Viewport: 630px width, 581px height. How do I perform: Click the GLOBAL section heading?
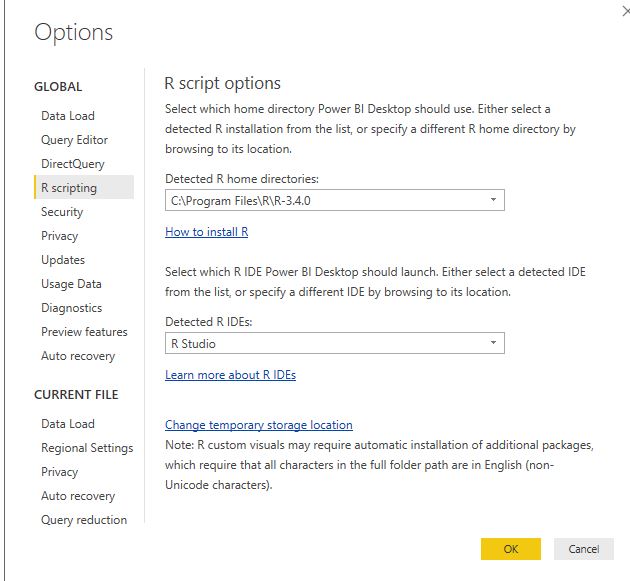point(58,86)
